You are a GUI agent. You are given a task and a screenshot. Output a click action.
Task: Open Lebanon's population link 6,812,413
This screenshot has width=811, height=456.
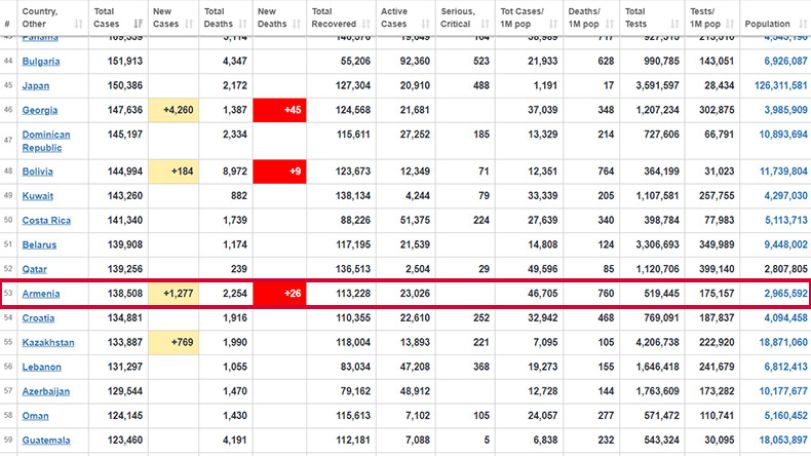(786, 367)
